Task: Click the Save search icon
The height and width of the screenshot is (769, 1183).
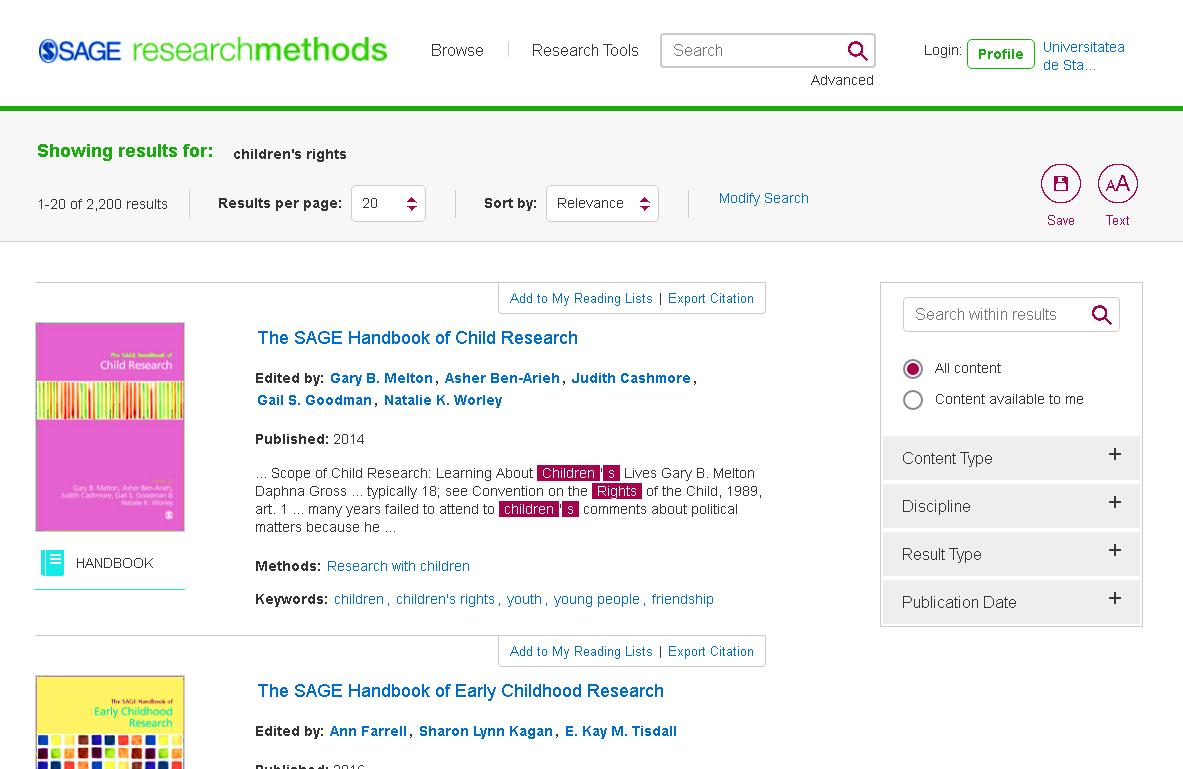Action: click(x=1060, y=183)
